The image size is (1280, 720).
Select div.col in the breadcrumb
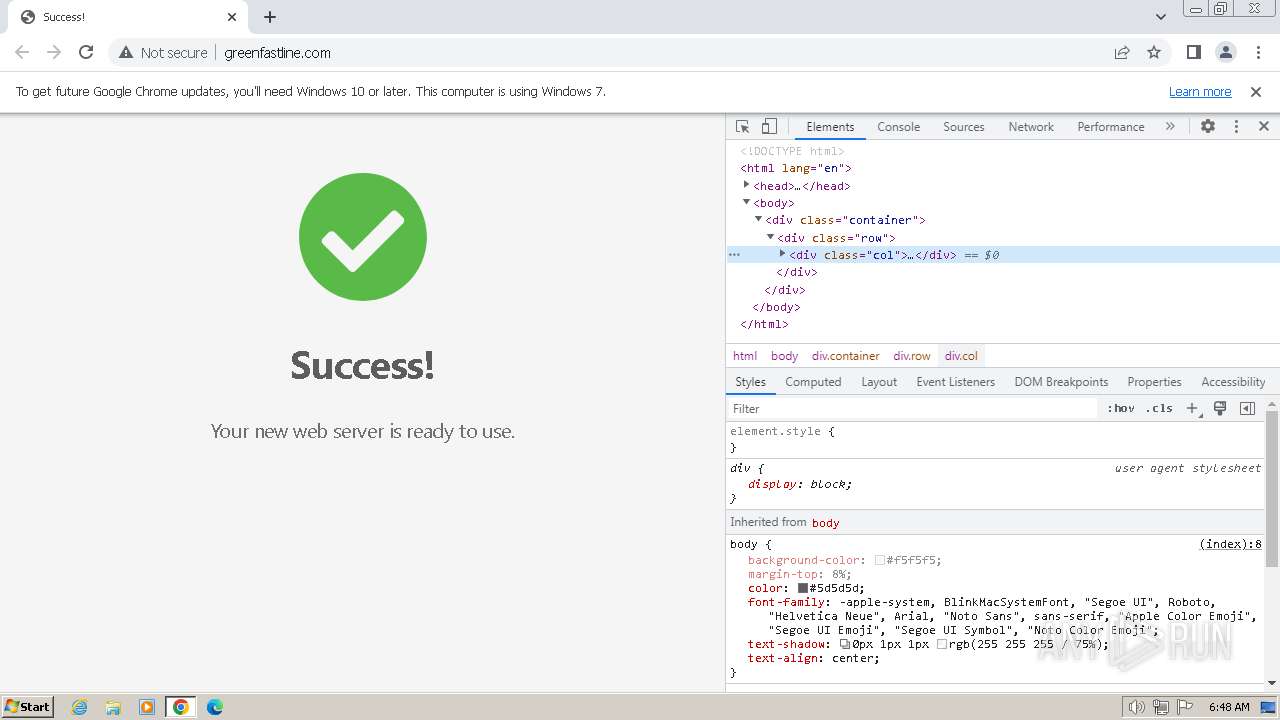pos(961,356)
